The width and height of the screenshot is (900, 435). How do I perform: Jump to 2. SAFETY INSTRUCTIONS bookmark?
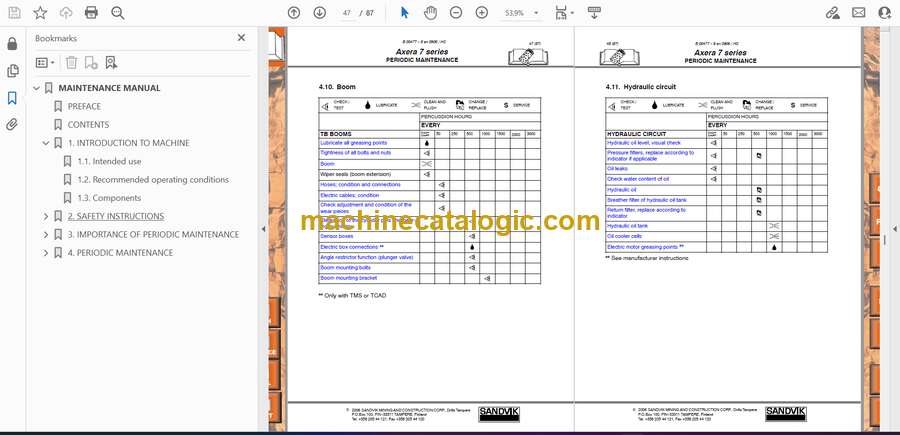(116, 216)
